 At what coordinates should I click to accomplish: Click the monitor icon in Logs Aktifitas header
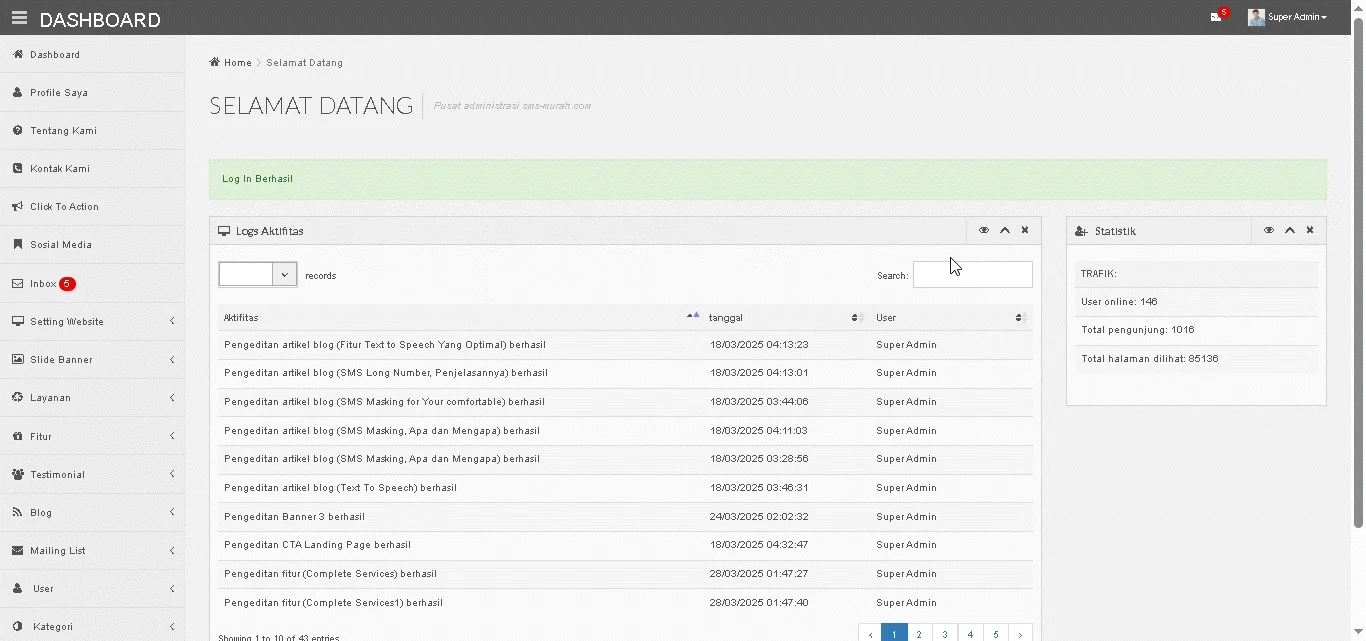(x=224, y=231)
